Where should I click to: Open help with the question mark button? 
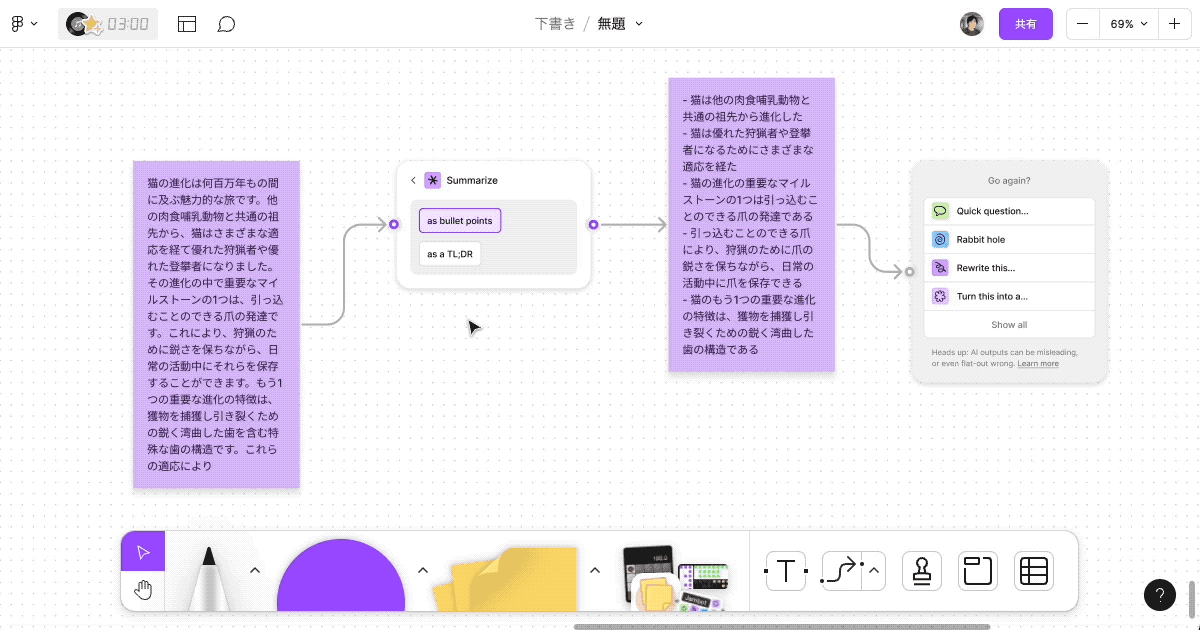[x=1160, y=594]
